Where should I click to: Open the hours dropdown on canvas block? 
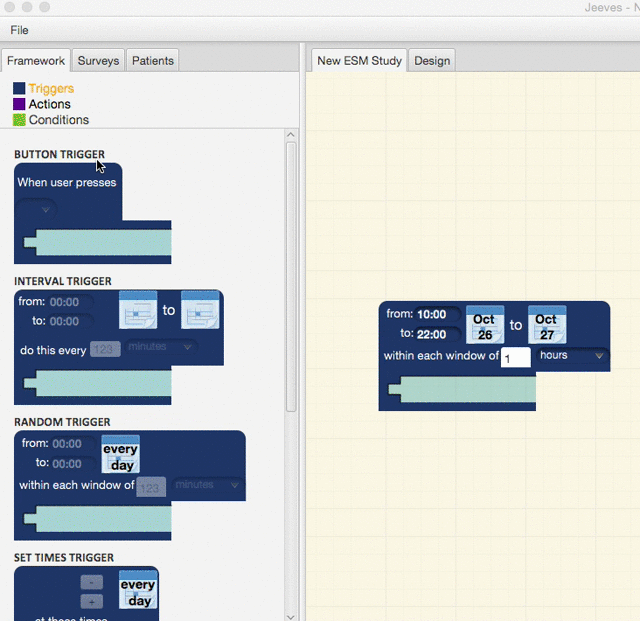(572, 355)
